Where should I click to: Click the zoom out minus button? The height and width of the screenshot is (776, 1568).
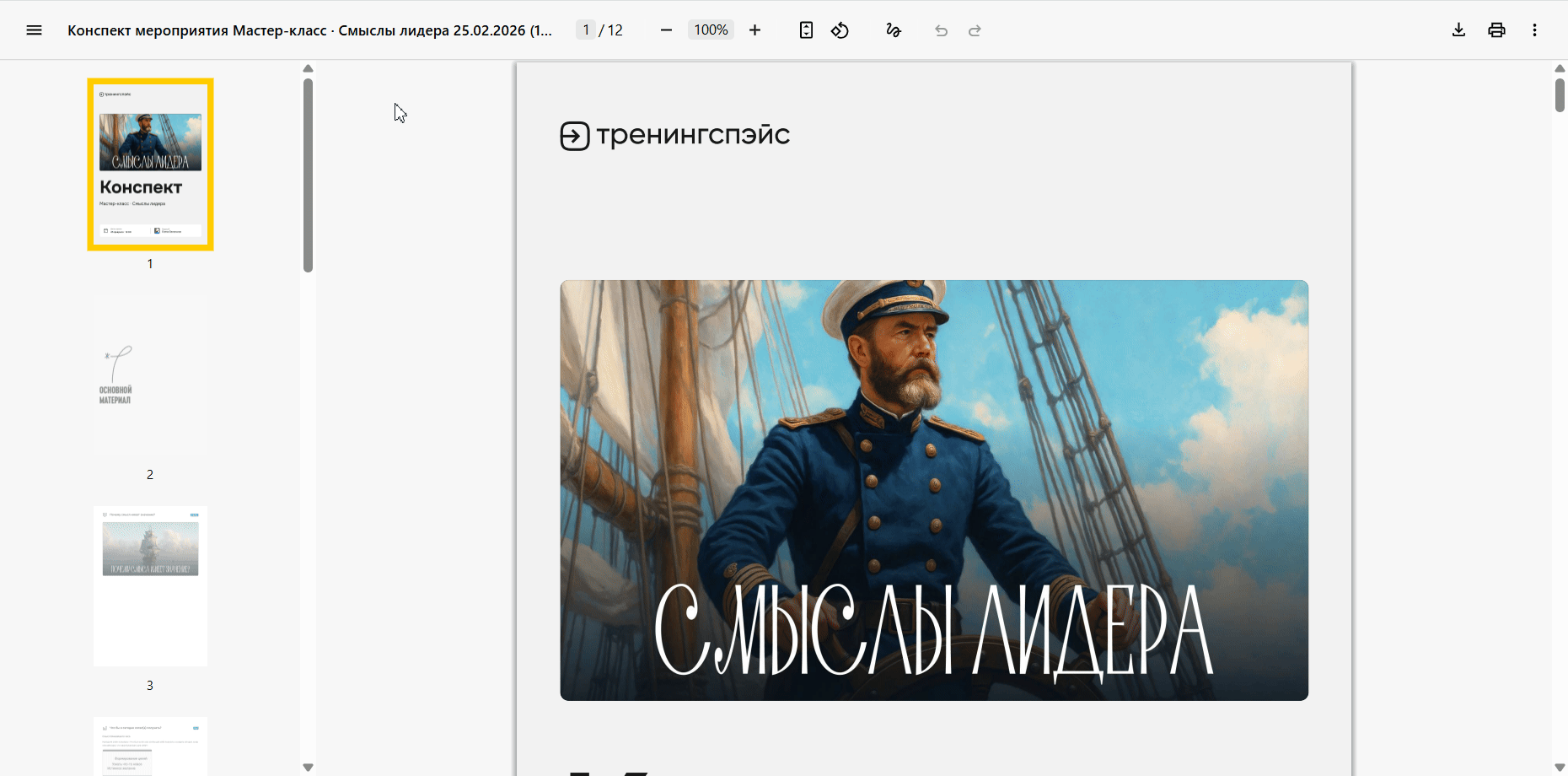pos(666,30)
